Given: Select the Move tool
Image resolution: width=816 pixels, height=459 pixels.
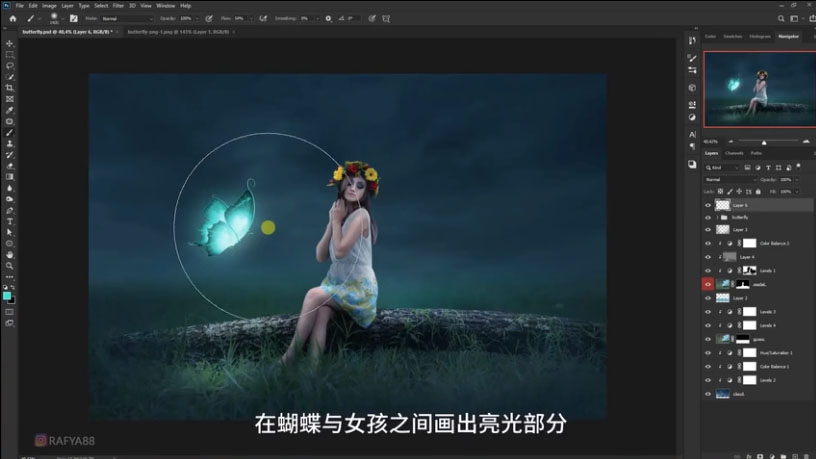Looking at the screenshot, I should point(9,44).
